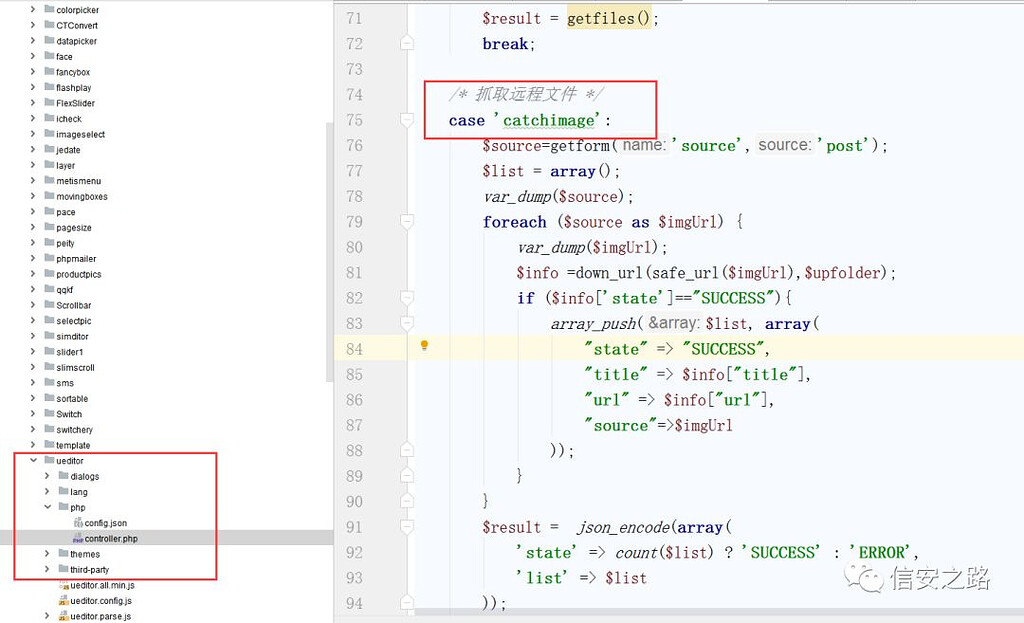Image resolution: width=1024 pixels, height=623 pixels.
Task: Fold the case block at line 75
Action: pyautogui.click(x=407, y=120)
